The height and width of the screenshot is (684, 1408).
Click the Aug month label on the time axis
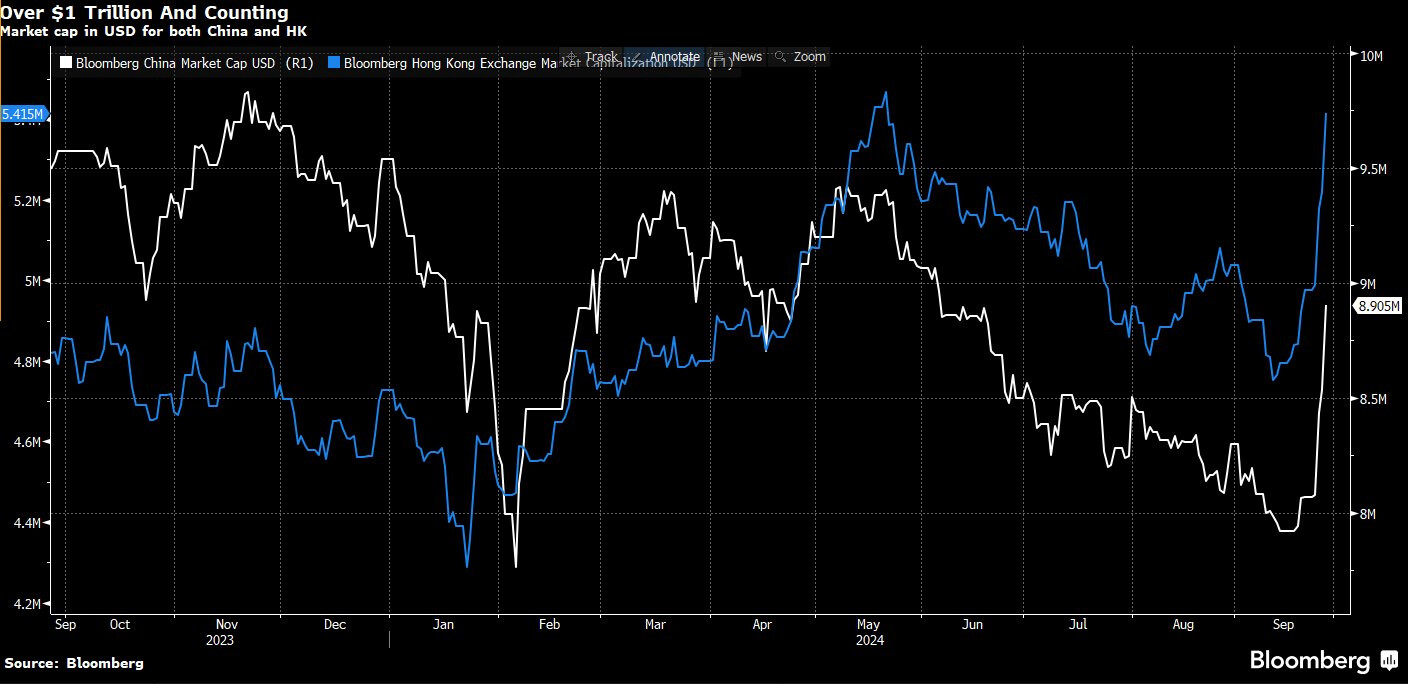(x=1183, y=625)
